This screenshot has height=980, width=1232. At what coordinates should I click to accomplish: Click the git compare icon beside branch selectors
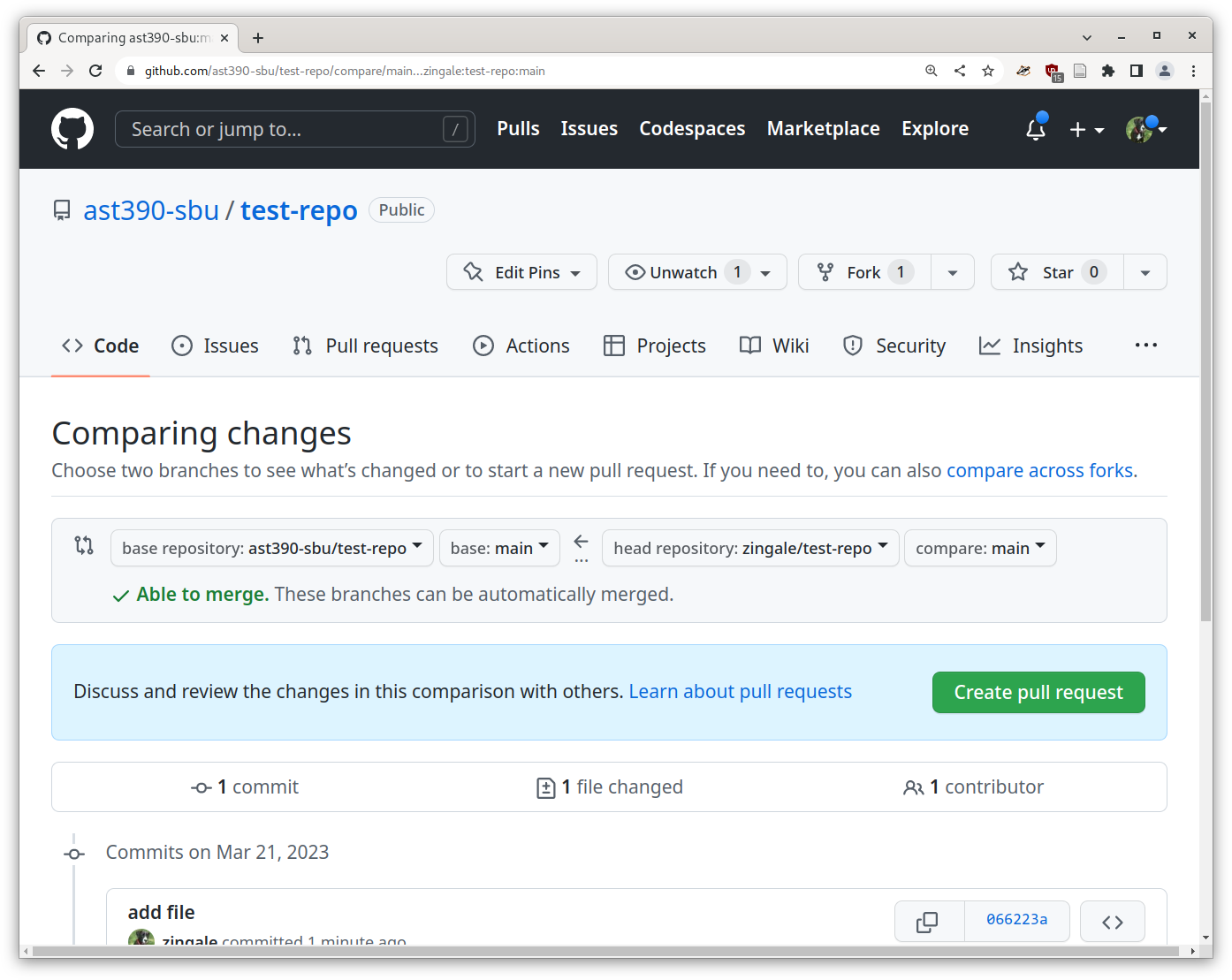(84, 546)
